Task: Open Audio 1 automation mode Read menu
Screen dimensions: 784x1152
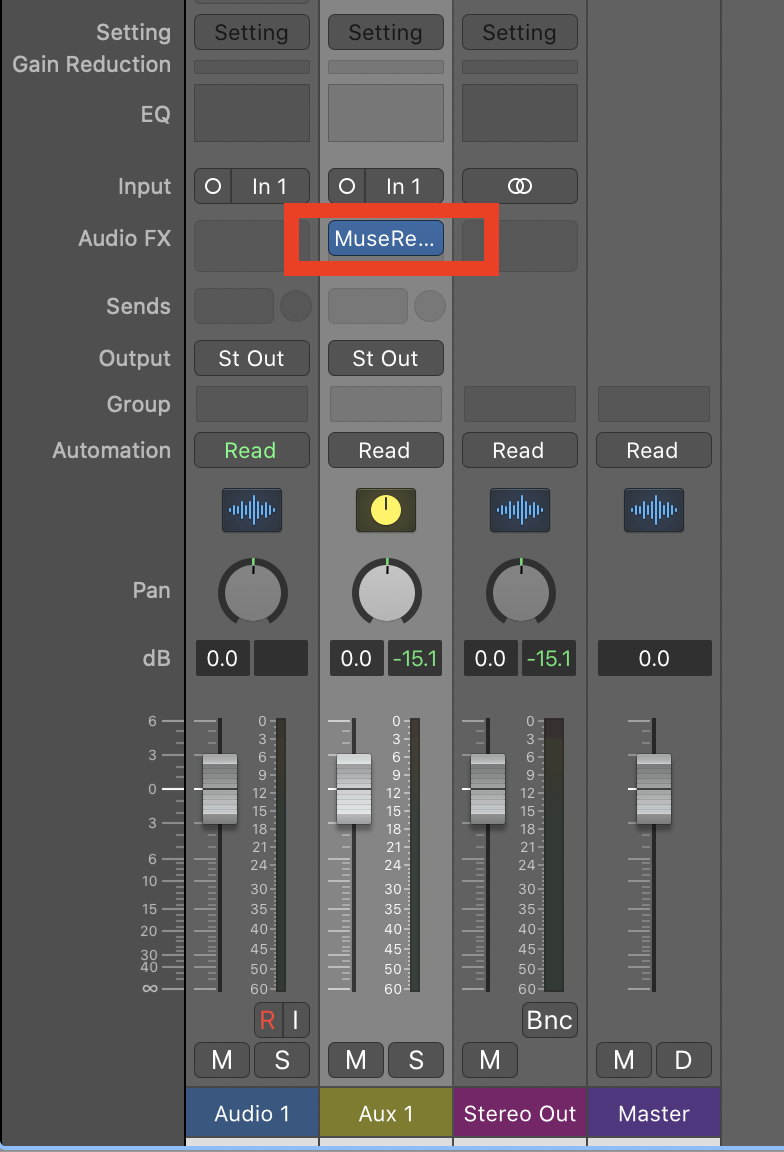Action: click(251, 450)
